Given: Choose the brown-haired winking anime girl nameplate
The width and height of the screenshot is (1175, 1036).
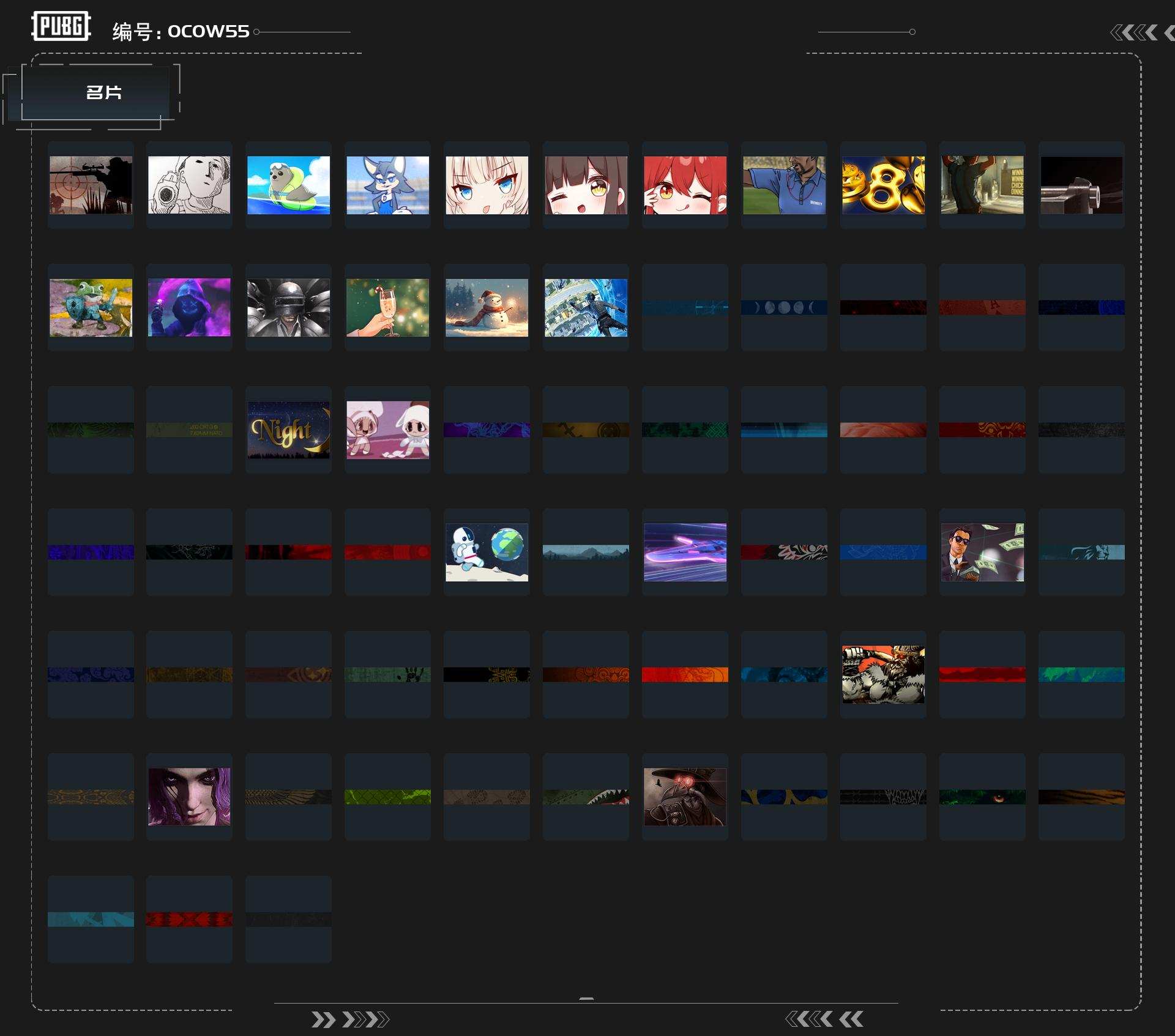Looking at the screenshot, I should pyautogui.click(x=586, y=185).
